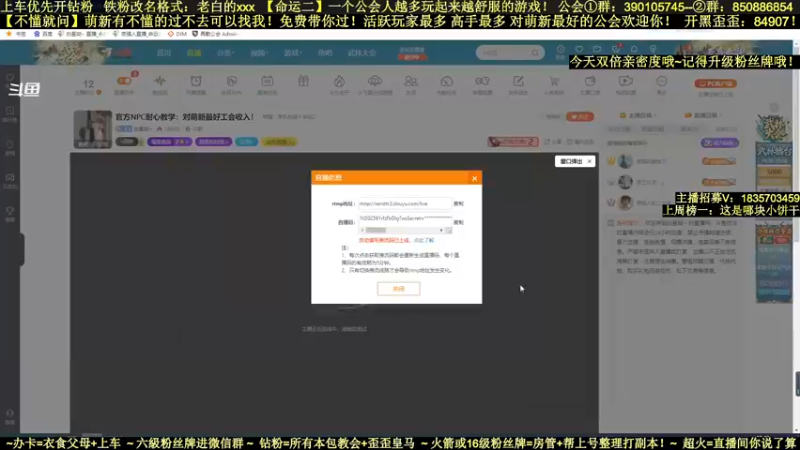Image resolution: width=800 pixels, height=450 pixels.
Task: Open the shield tool icon
Action: click(x=232, y=81)
